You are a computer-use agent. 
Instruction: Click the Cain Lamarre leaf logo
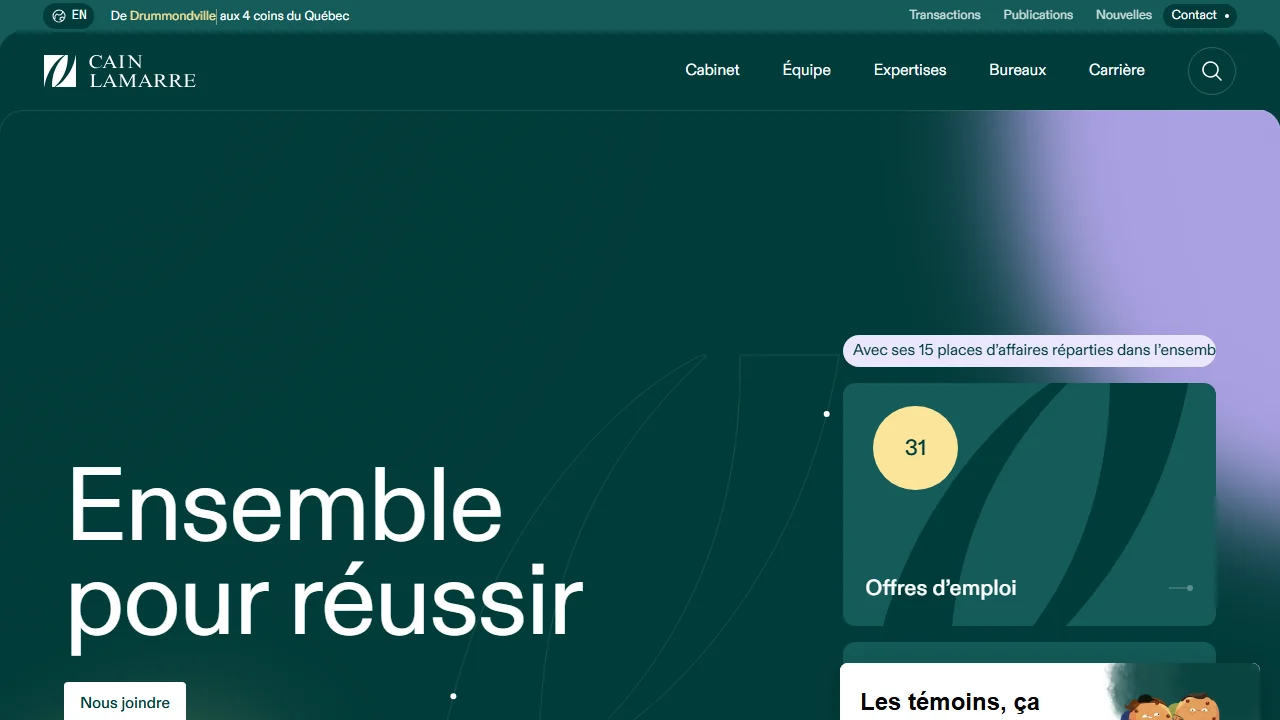60,71
